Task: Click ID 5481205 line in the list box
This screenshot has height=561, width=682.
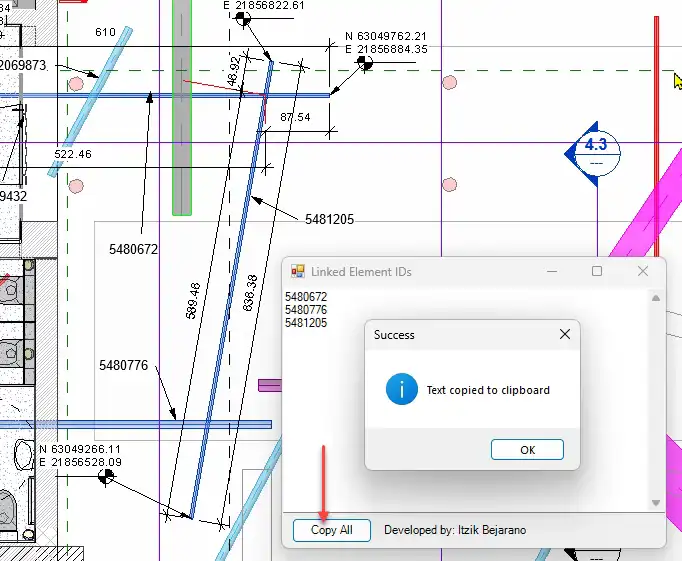Action: pyautogui.click(x=306, y=323)
